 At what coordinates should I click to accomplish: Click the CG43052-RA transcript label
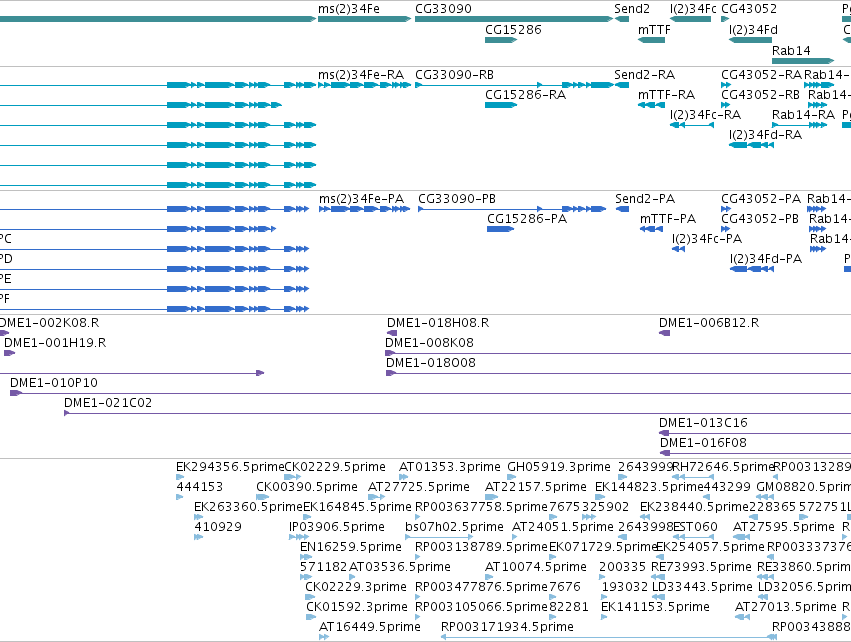(761, 75)
